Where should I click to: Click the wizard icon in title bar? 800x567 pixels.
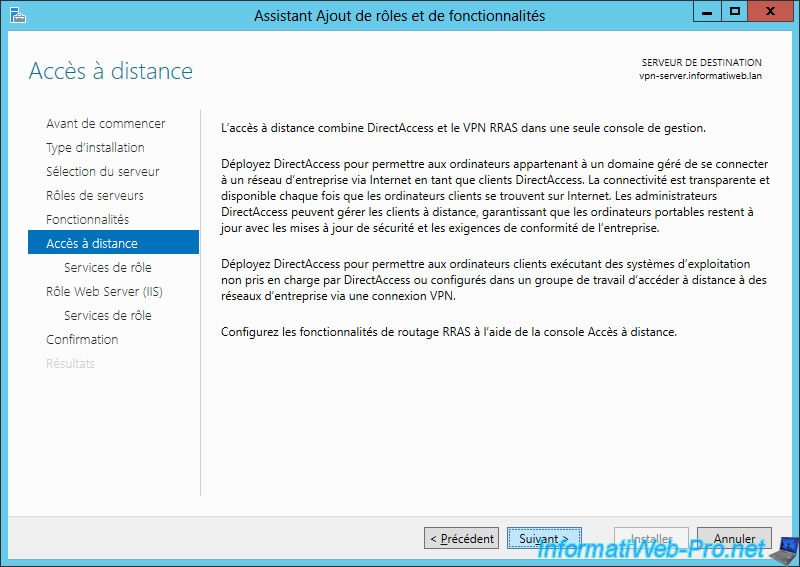pyautogui.click(x=17, y=15)
